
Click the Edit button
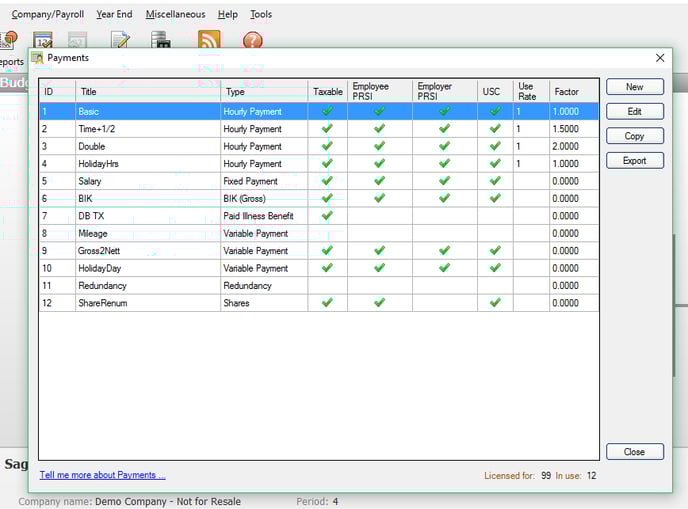pyautogui.click(x=634, y=111)
